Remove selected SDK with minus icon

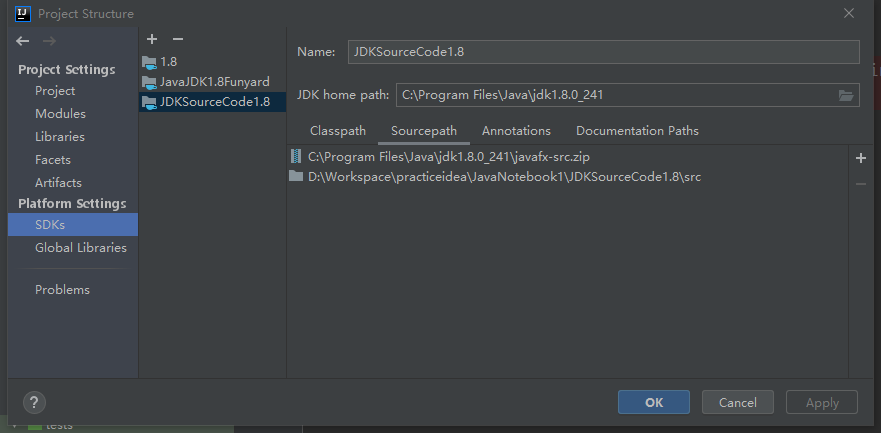point(178,39)
